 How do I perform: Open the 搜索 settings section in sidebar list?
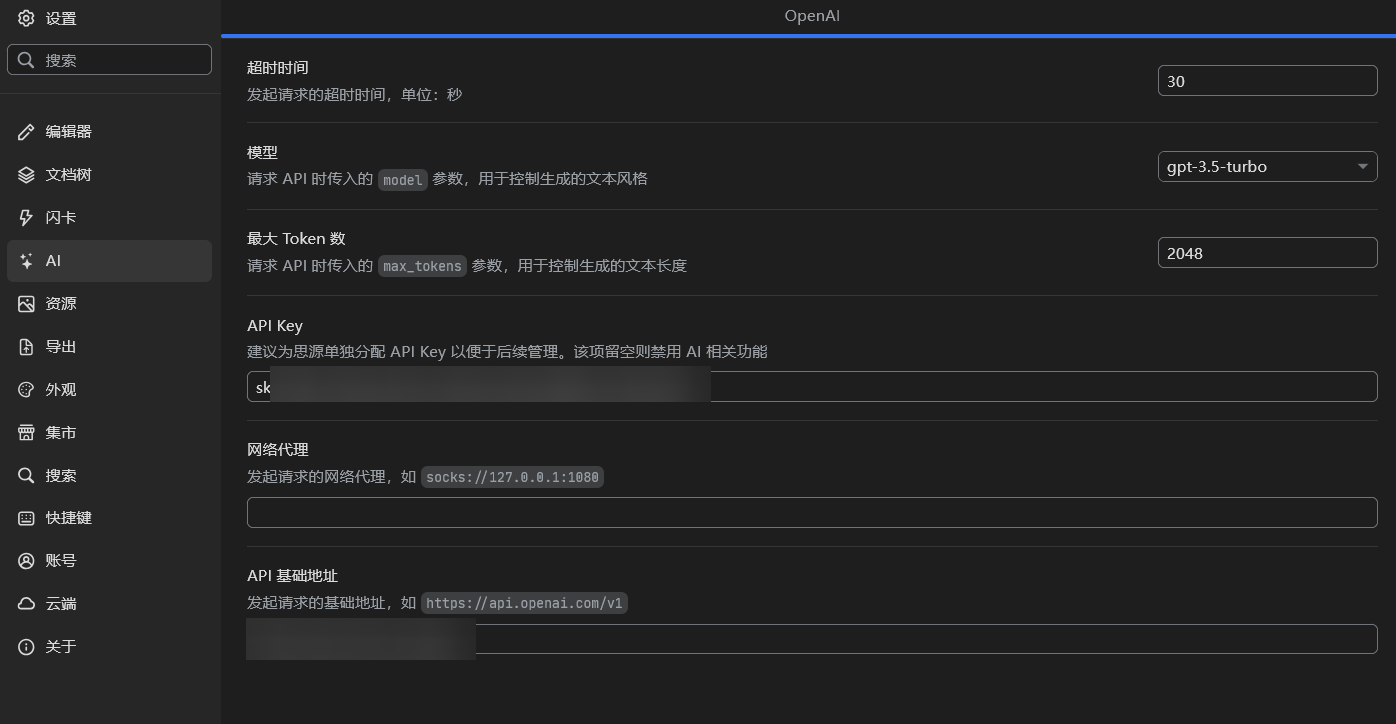(x=109, y=476)
